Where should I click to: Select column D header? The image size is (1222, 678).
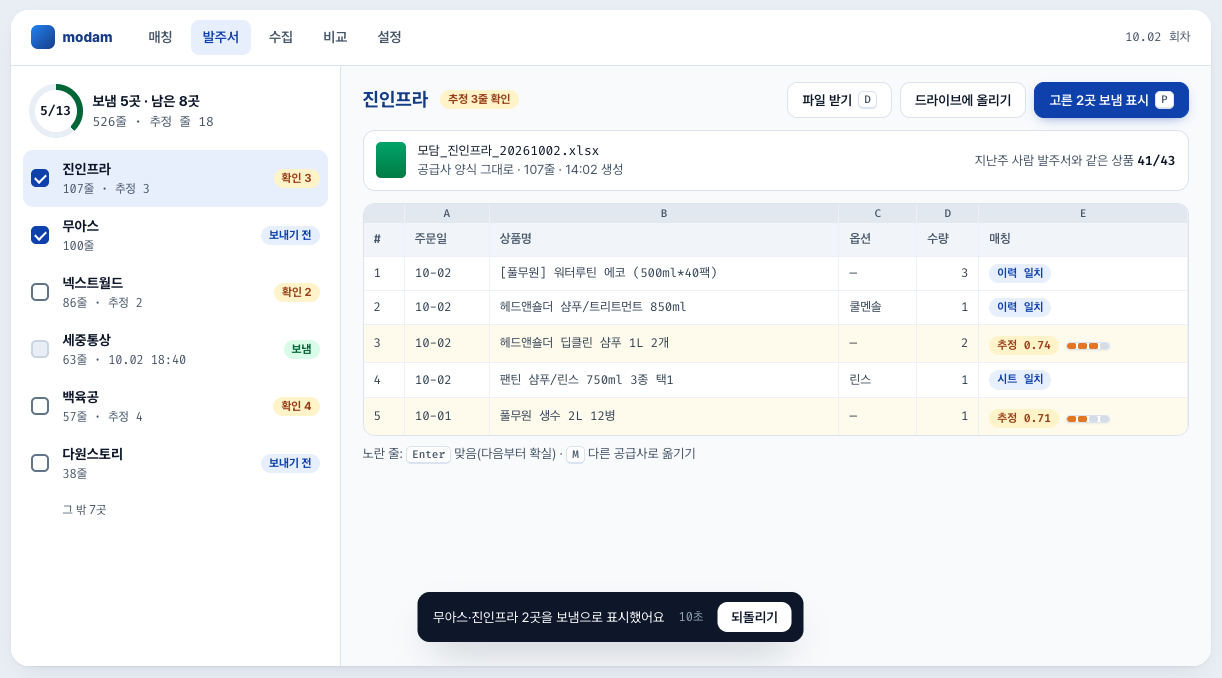click(948, 213)
